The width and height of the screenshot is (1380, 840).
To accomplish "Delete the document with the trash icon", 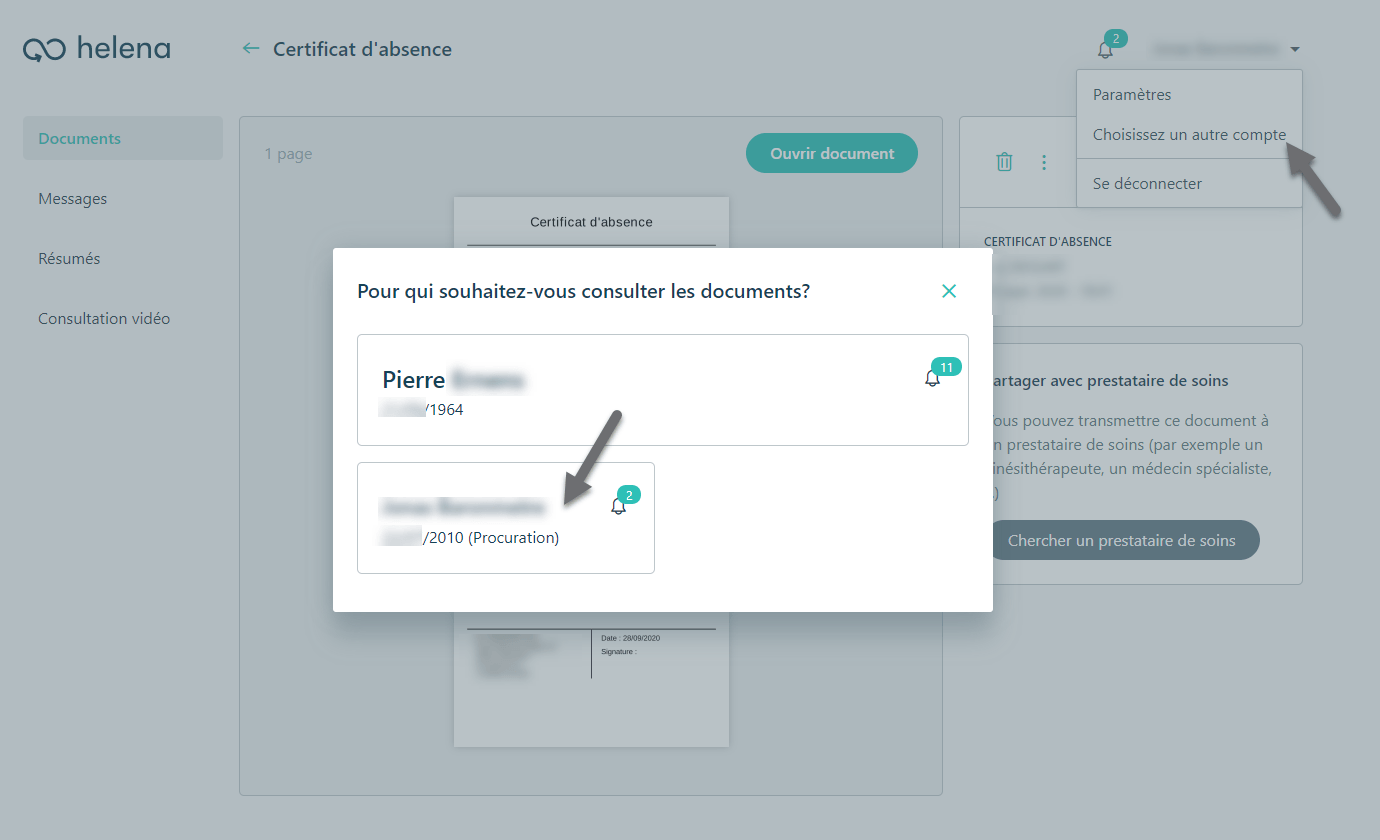I will pos(1005,162).
